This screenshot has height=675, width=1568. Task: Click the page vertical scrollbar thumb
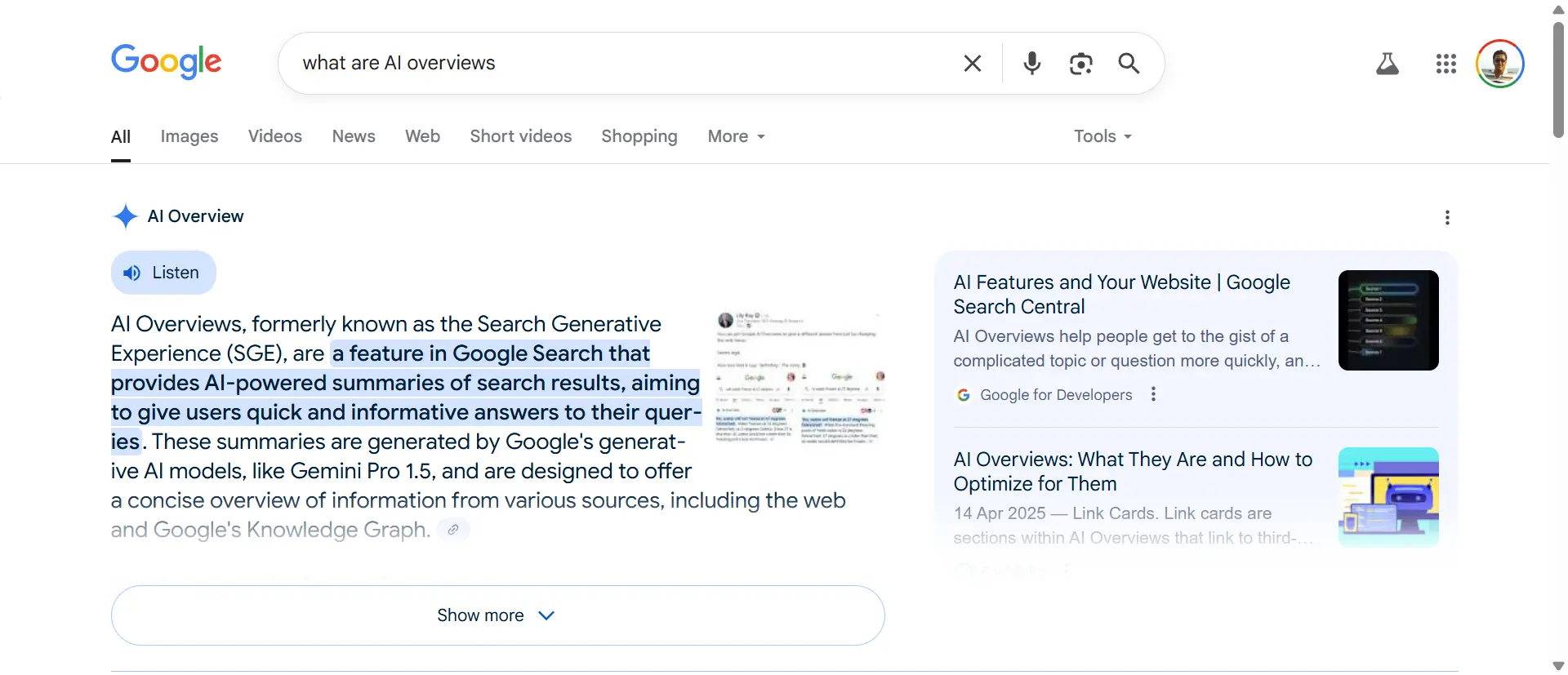[x=1558, y=80]
